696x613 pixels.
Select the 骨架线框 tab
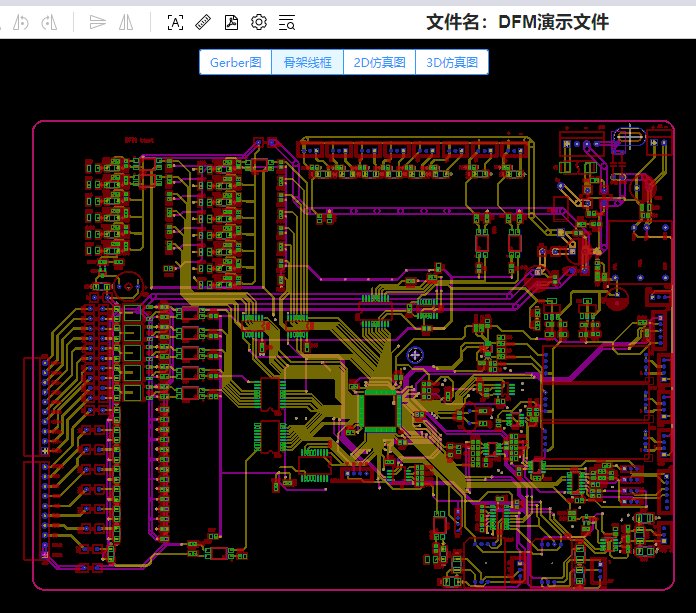click(307, 62)
